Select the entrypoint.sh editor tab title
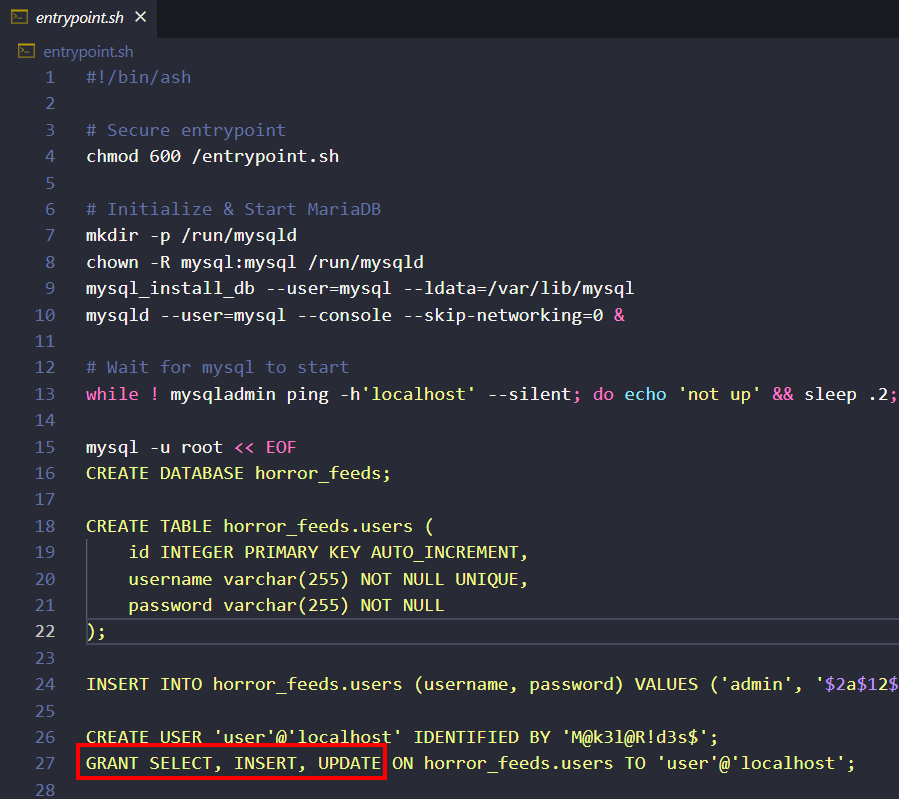This screenshot has height=799, width=899. click(x=79, y=18)
